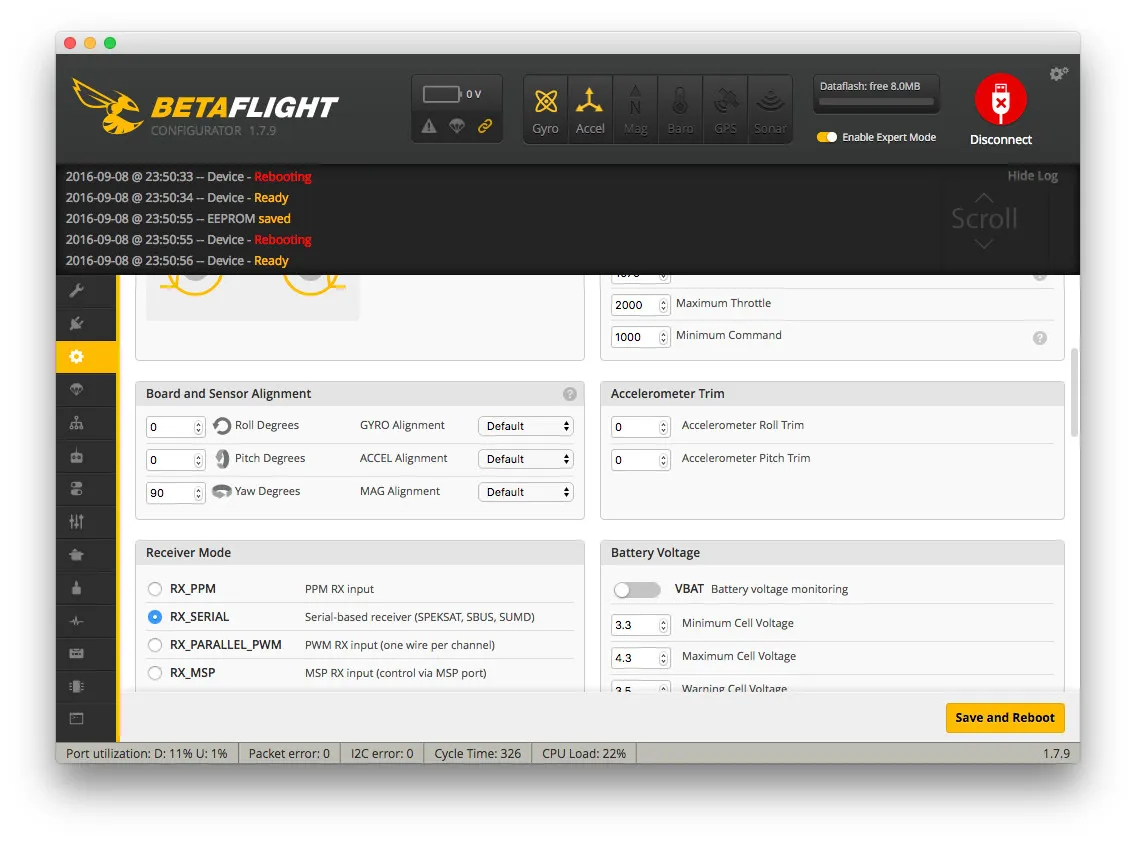
Task: Disable the Enable Expert Mode switch
Action: tap(827, 137)
